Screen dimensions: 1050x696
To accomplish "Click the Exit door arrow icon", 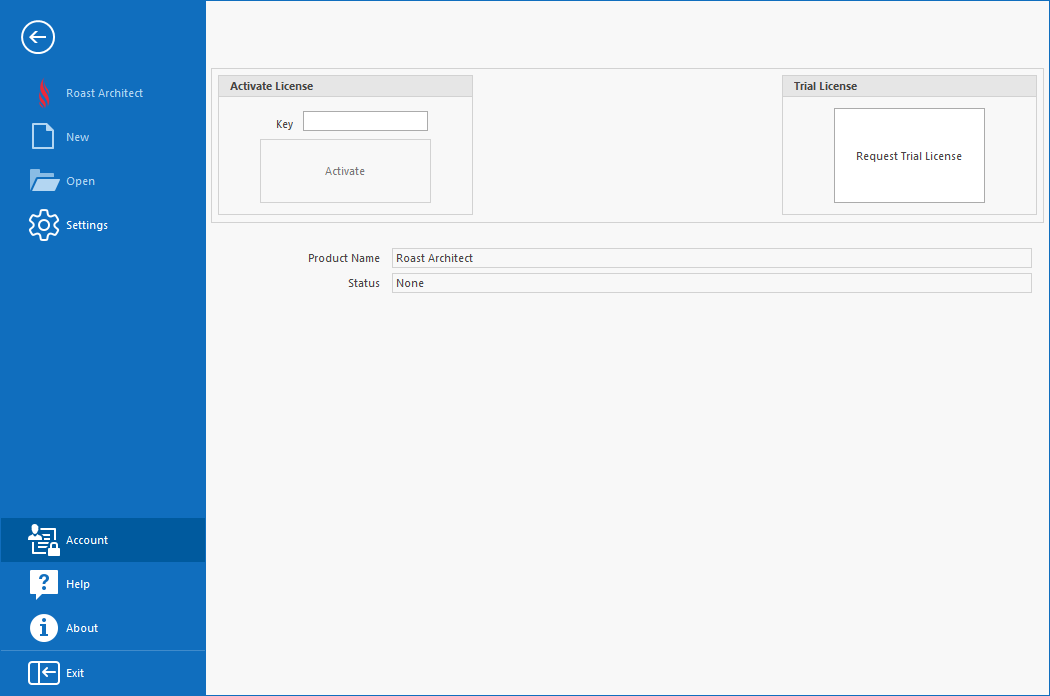I will (44, 673).
